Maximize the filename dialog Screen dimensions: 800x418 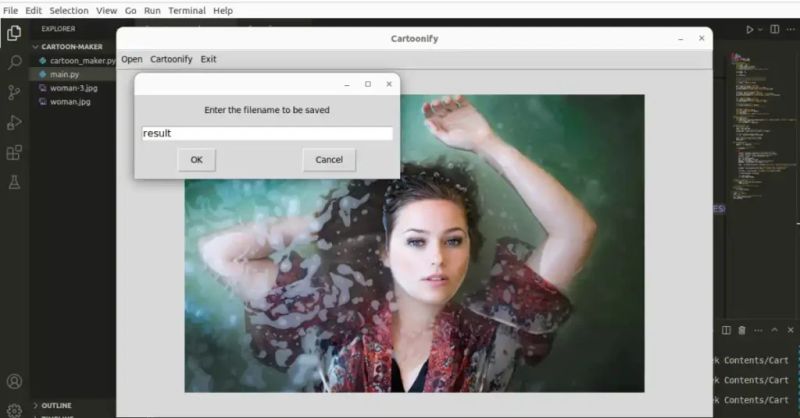368,84
